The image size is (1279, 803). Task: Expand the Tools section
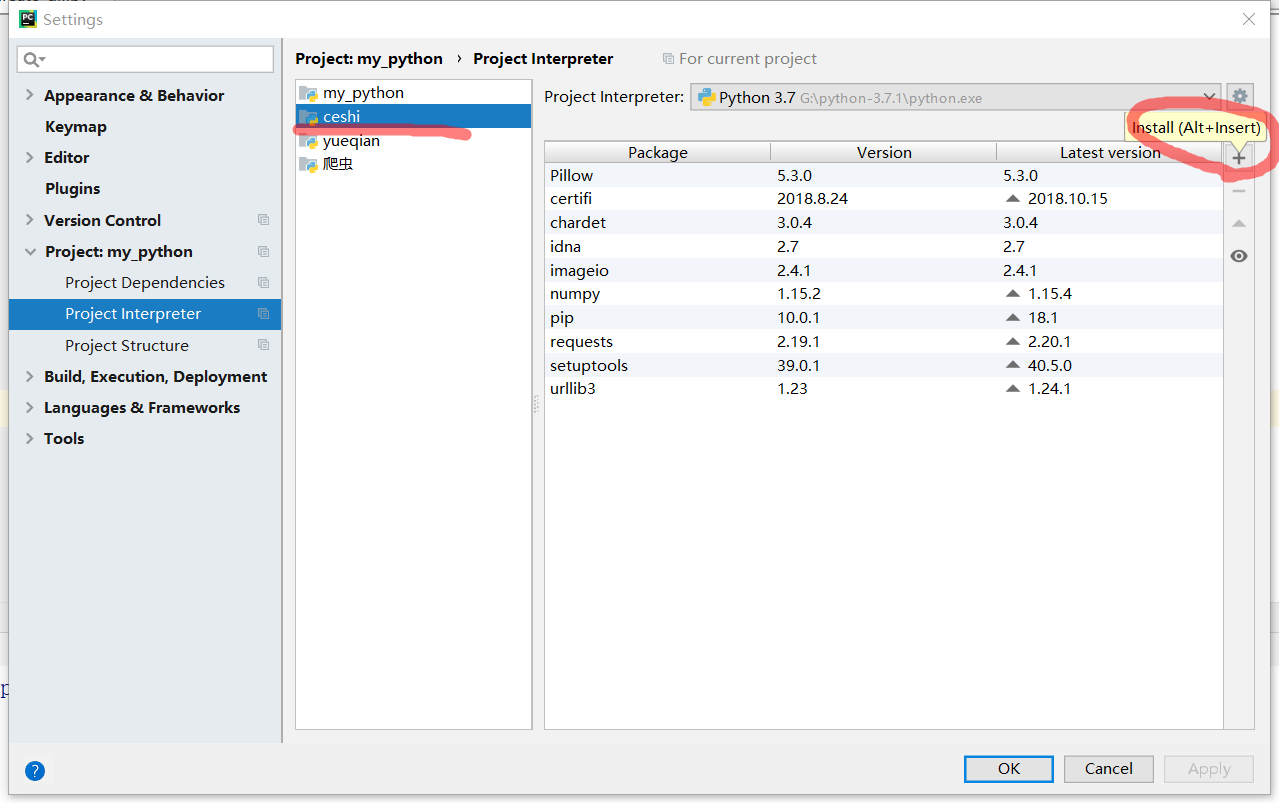coord(30,438)
